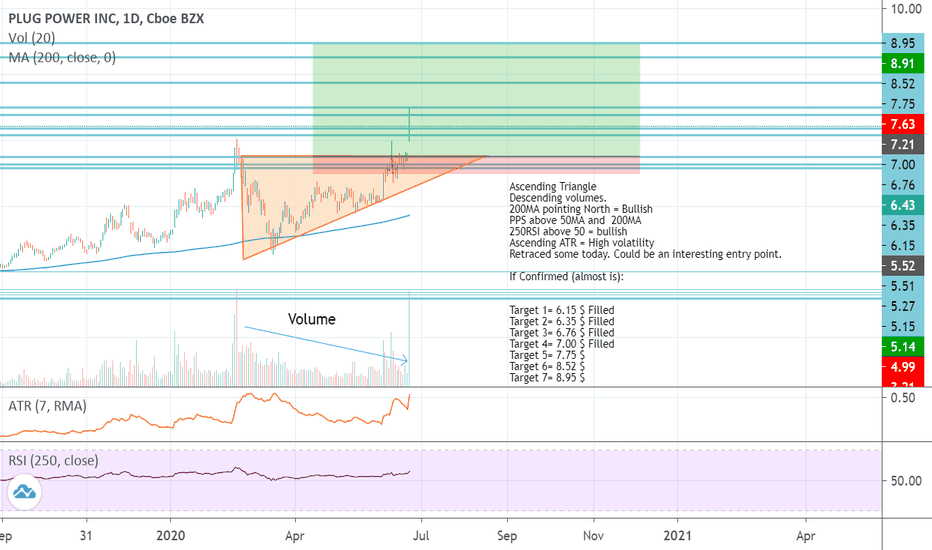Screen dimensions: 932x550
Task: Click the 31 date label on time axis
Action: (86, 536)
